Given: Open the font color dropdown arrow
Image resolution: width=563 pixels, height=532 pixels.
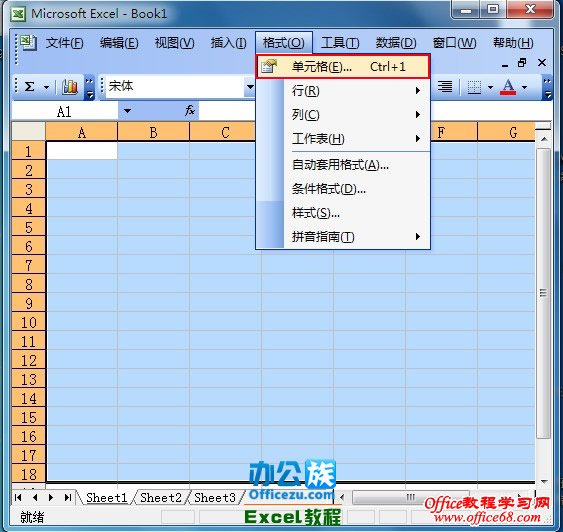Looking at the screenshot, I should (x=525, y=87).
